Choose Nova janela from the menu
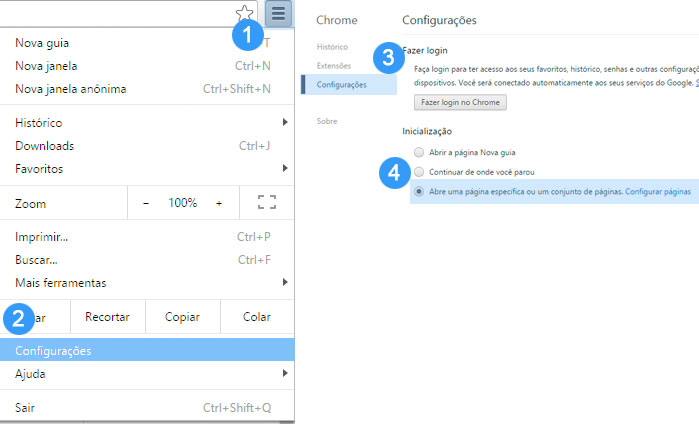This screenshot has height=432, width=699. click(x=147, y=66)
